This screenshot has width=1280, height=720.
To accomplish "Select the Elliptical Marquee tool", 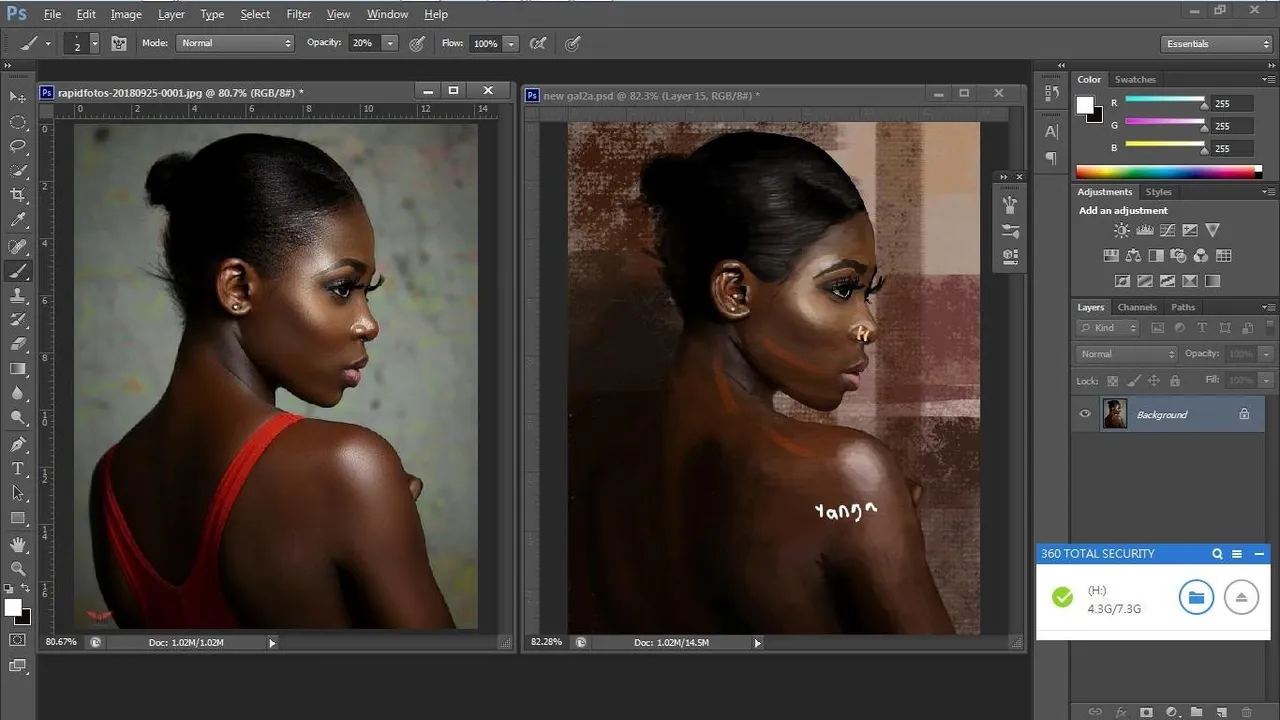I will [x=18, y=122].
